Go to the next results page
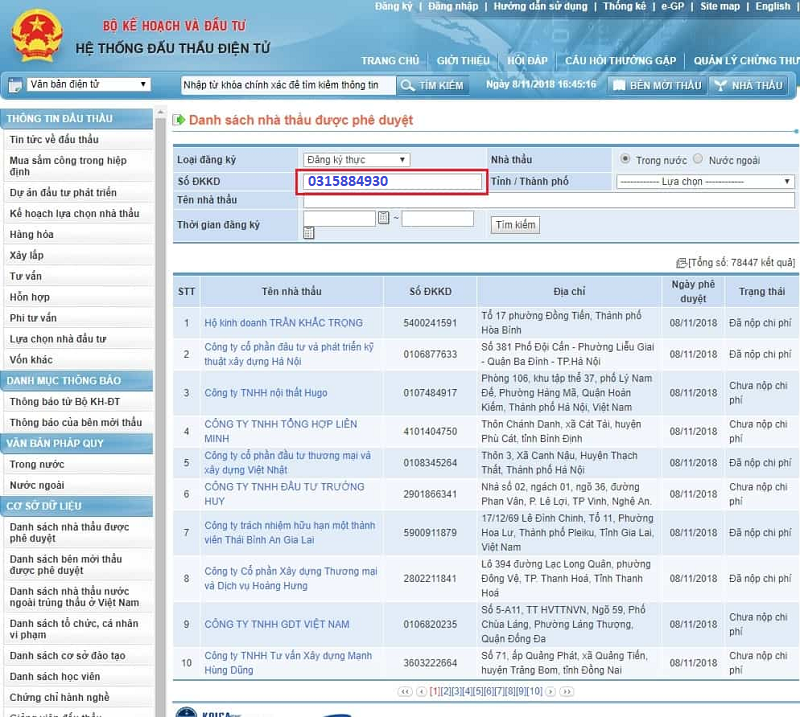This screenshot has width=800, height=717. pyautogui.click(x=551, y=691)
